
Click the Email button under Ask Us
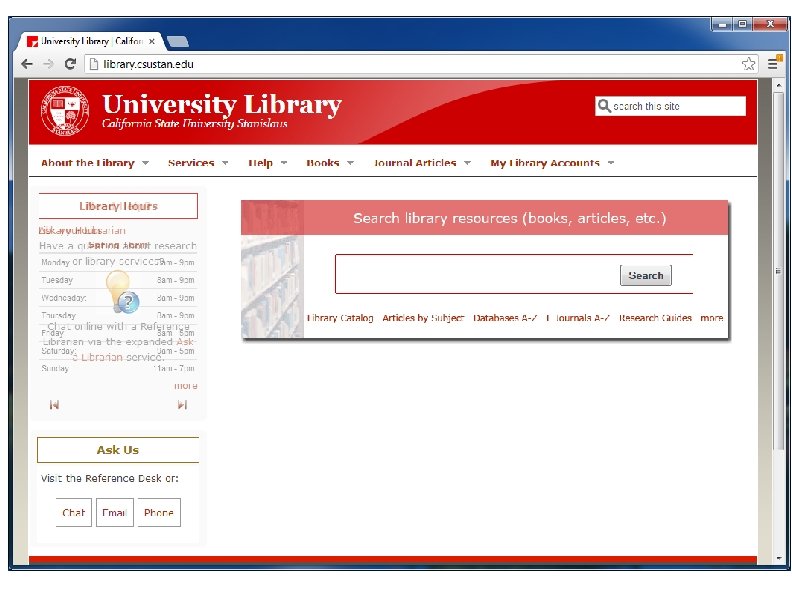115,513
